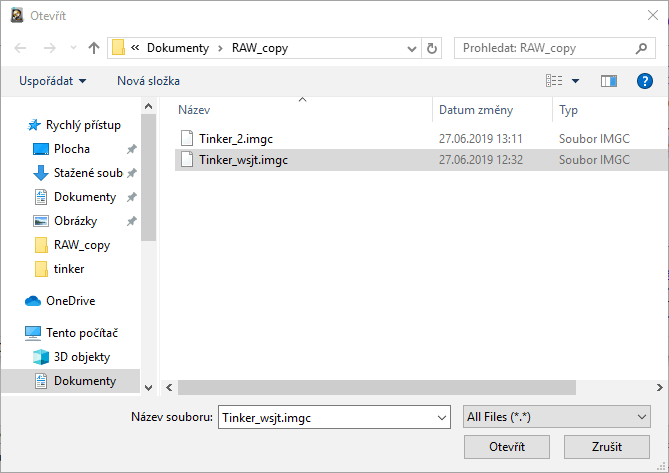The image size is (669, 473).
Task: Click the horizontal scrollbar in file list
Action: click(380, 386)
